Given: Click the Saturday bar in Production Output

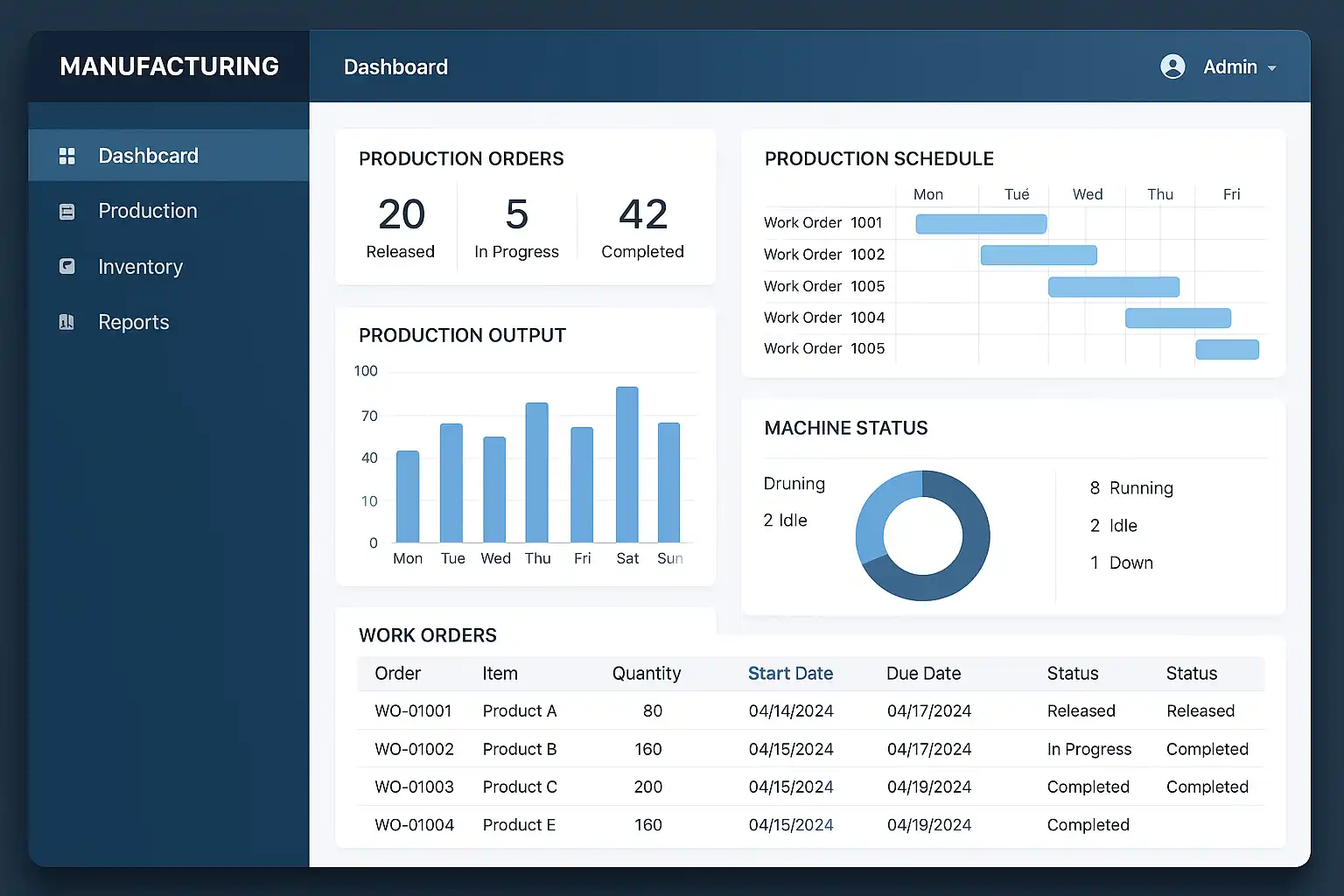Looking at the screenshot, I should click(626, 465).
